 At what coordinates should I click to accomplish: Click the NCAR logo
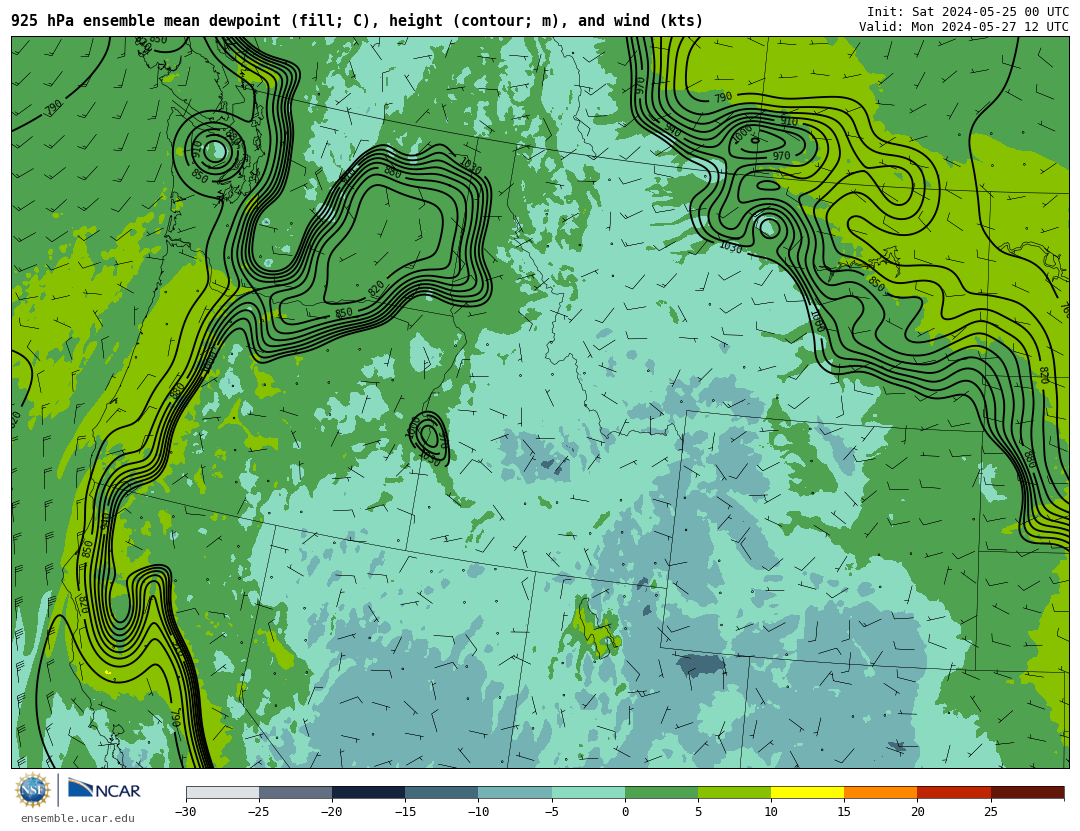point(104,790)
